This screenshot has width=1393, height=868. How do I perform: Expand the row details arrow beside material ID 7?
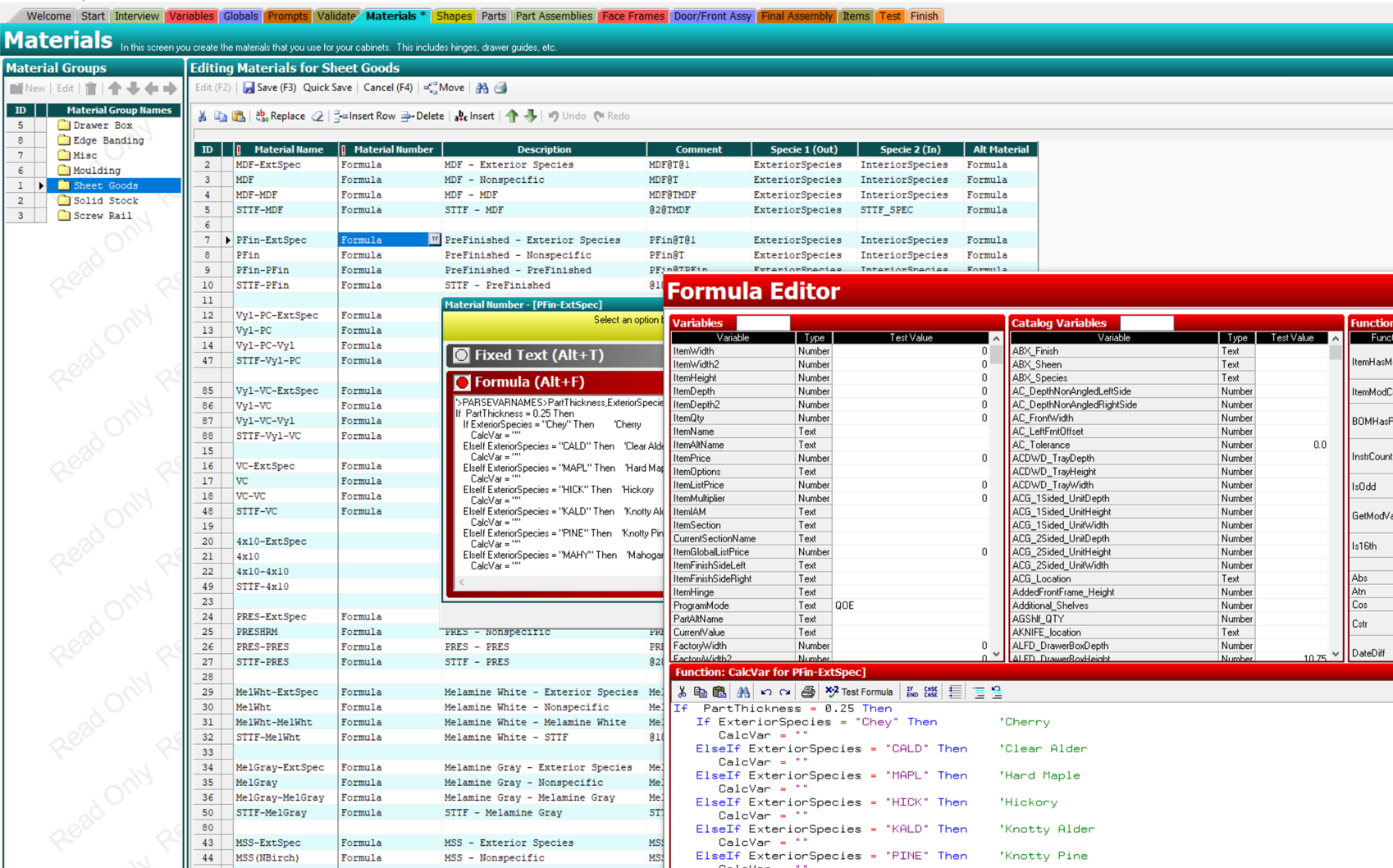(228, 240)
